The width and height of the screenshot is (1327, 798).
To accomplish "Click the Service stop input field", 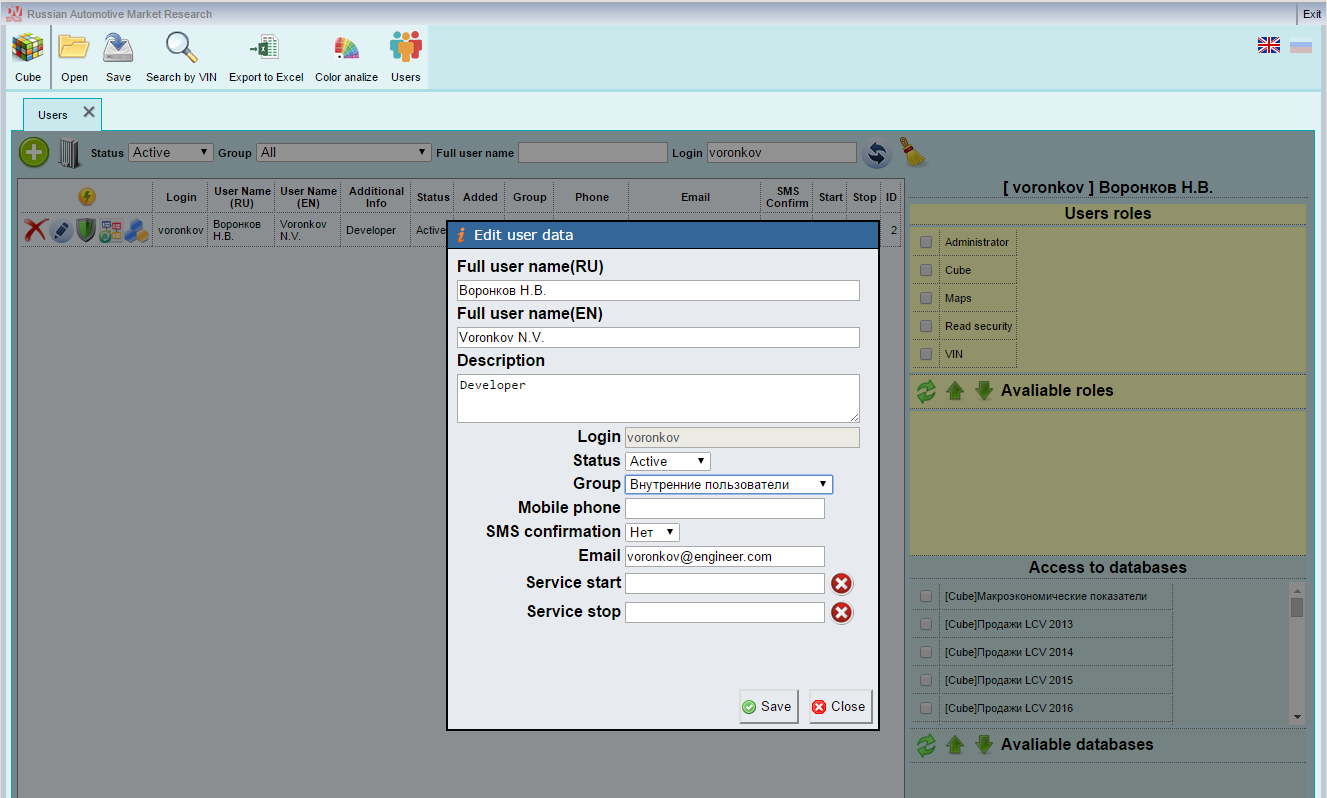I will pyautogui.click(x=725, y=612).
